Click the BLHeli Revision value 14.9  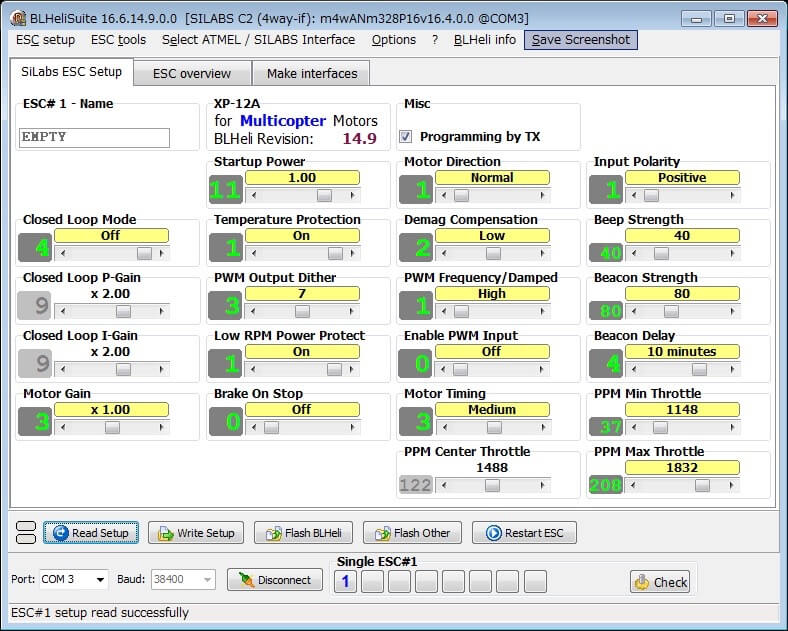pyautogui.click(x=359, y=139)
